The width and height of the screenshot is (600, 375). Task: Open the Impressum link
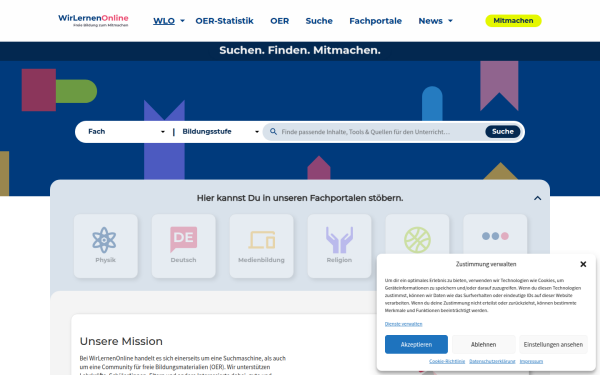[531, 361]
